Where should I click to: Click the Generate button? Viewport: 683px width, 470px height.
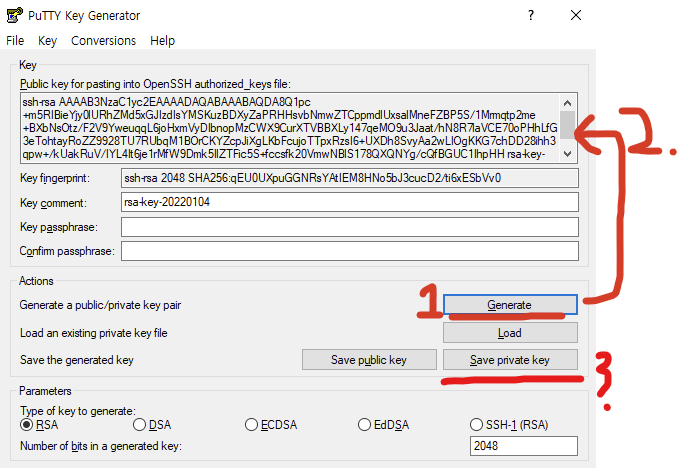[x=511, y=304]
